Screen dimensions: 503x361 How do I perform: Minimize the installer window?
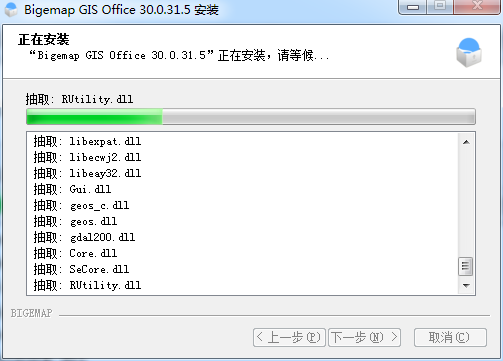point(413,7)
